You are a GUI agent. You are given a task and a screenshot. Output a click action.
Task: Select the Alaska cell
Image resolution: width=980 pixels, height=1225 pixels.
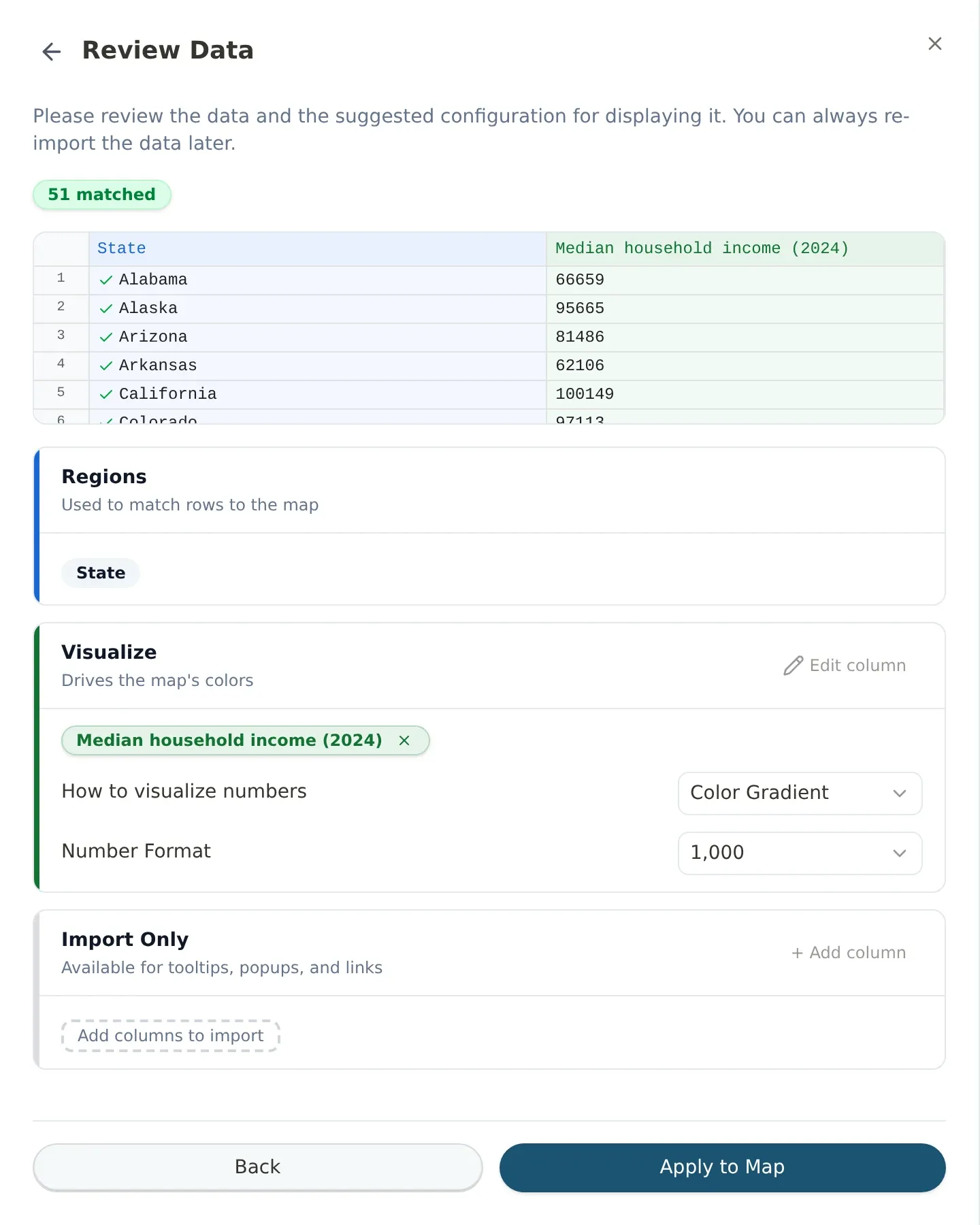[x=317, y=308]
